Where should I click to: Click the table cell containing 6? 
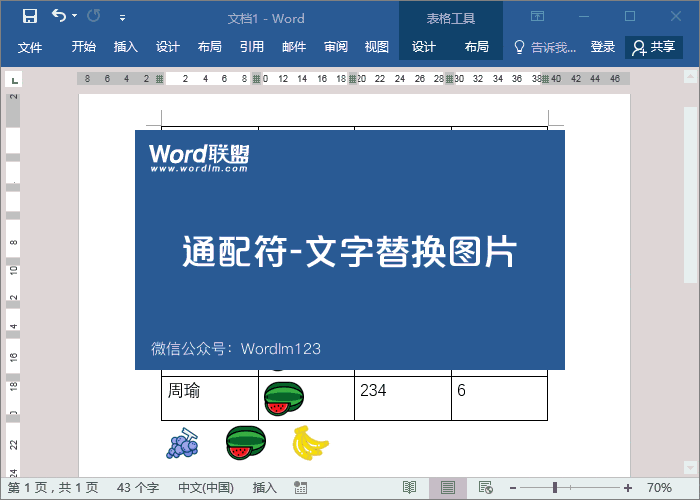pos(499,398)
